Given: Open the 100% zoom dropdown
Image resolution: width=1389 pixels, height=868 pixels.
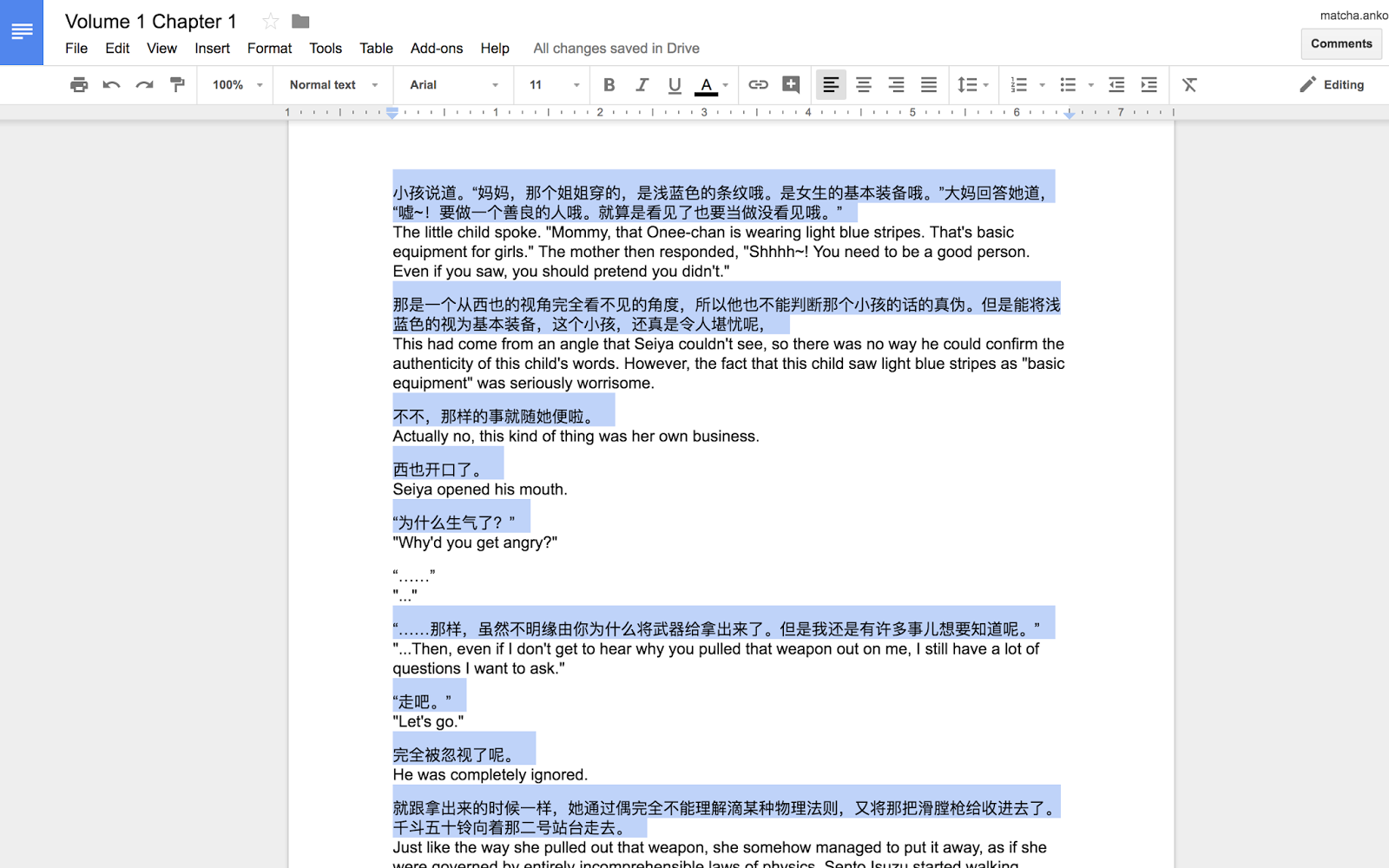Looking at the screenshot, I should 237,84.
